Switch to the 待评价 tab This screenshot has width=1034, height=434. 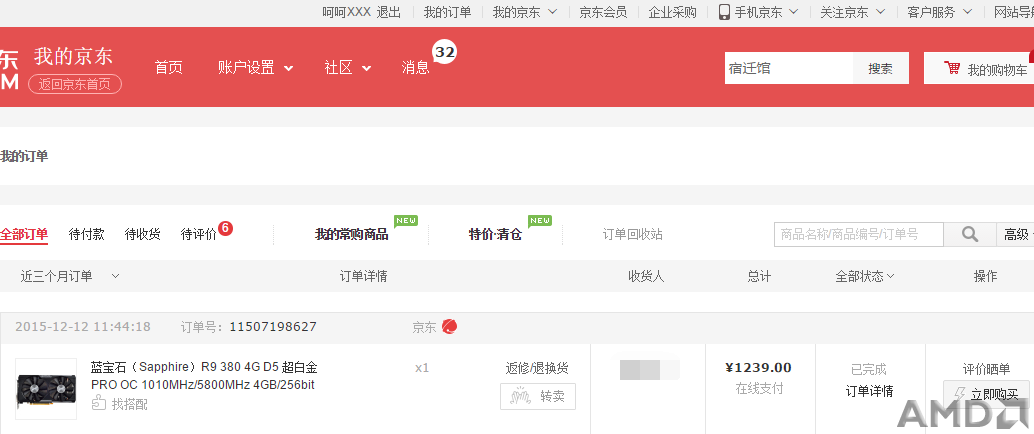click(x=198, y=234)
